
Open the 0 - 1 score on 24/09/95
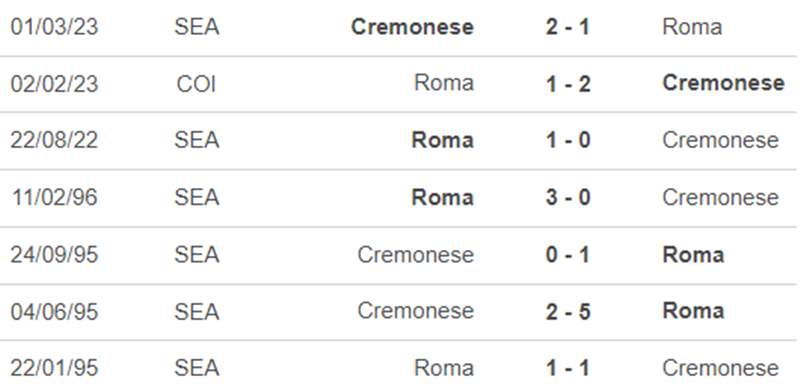point(567,255)
